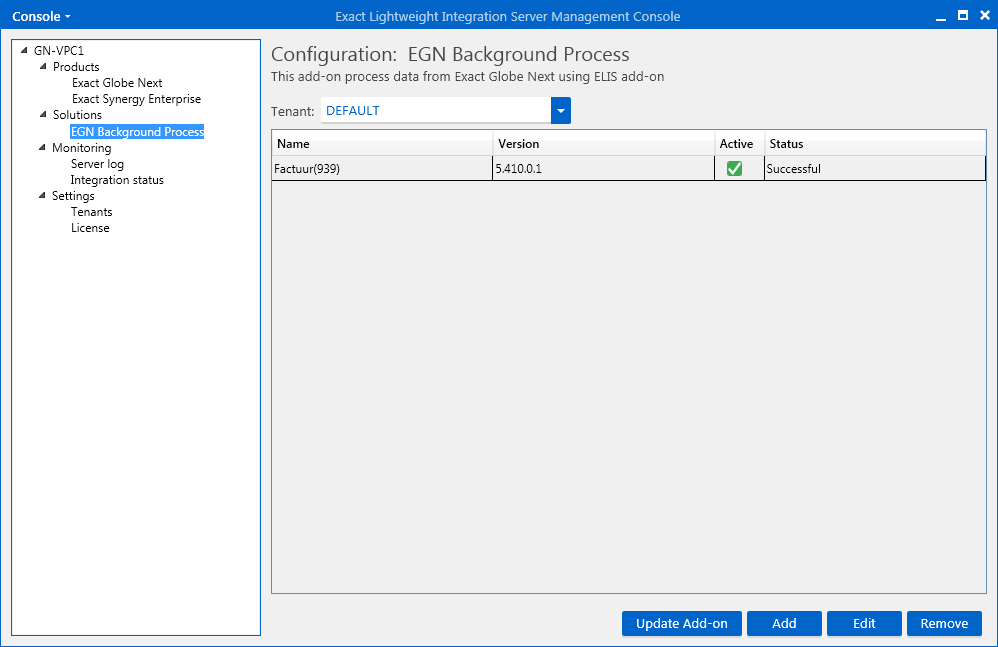Screen dimensions: 998x647
Task: Select the GN-VPC1 server node
Action: click(59, 50)
